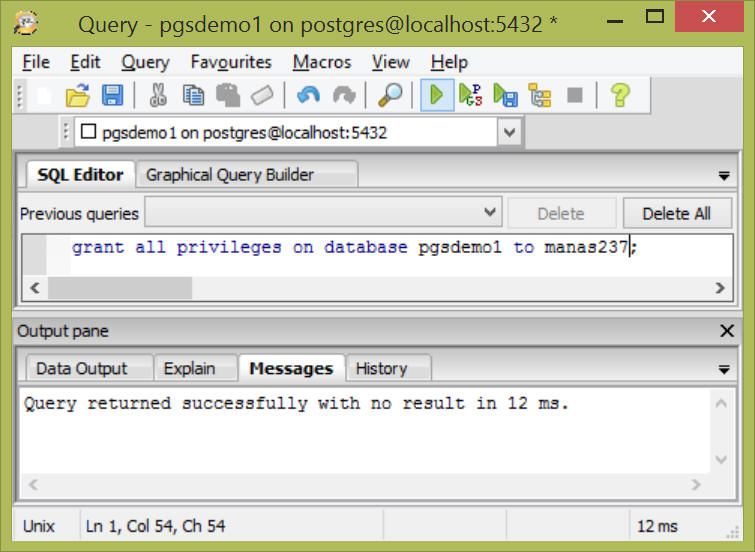Show the History tab

(x=388, y=368)
